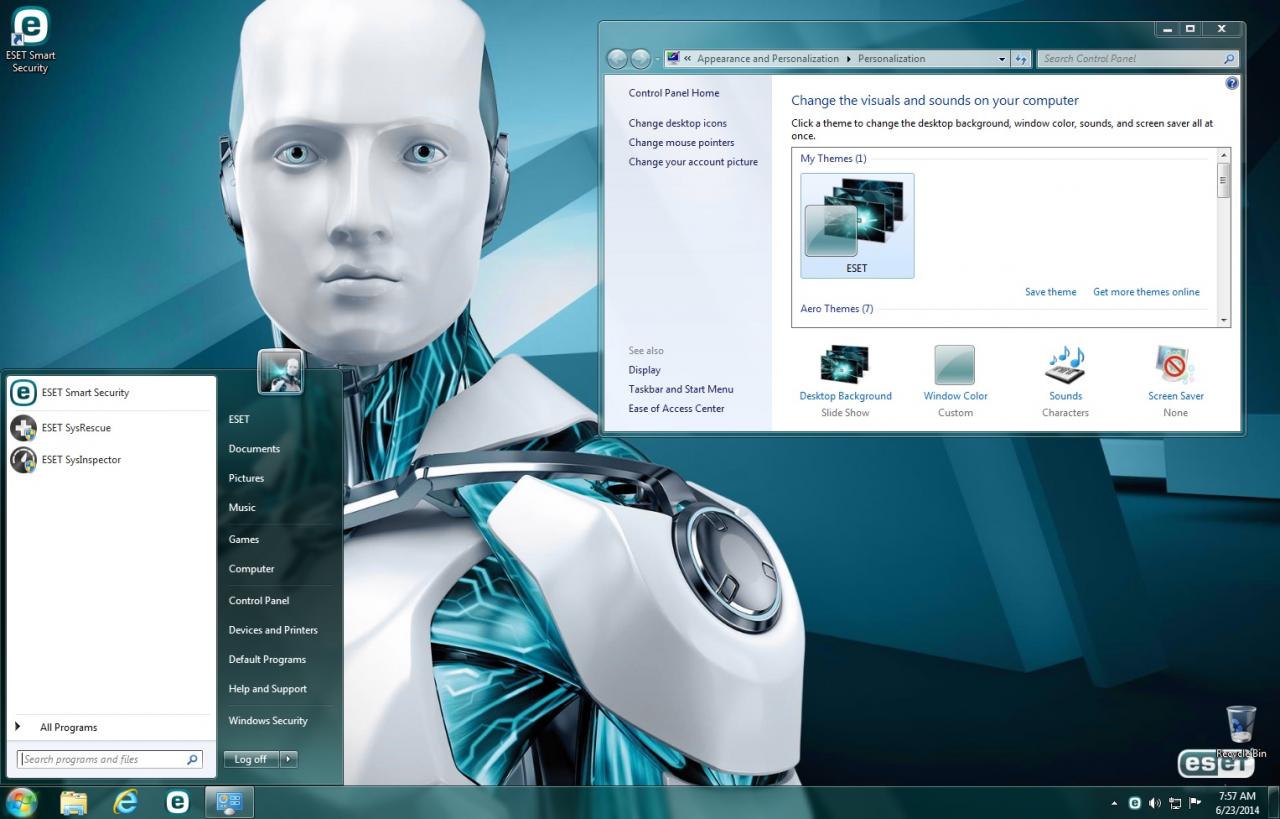
Task: Open Games from the Start menu
Action: pos(244,539)
